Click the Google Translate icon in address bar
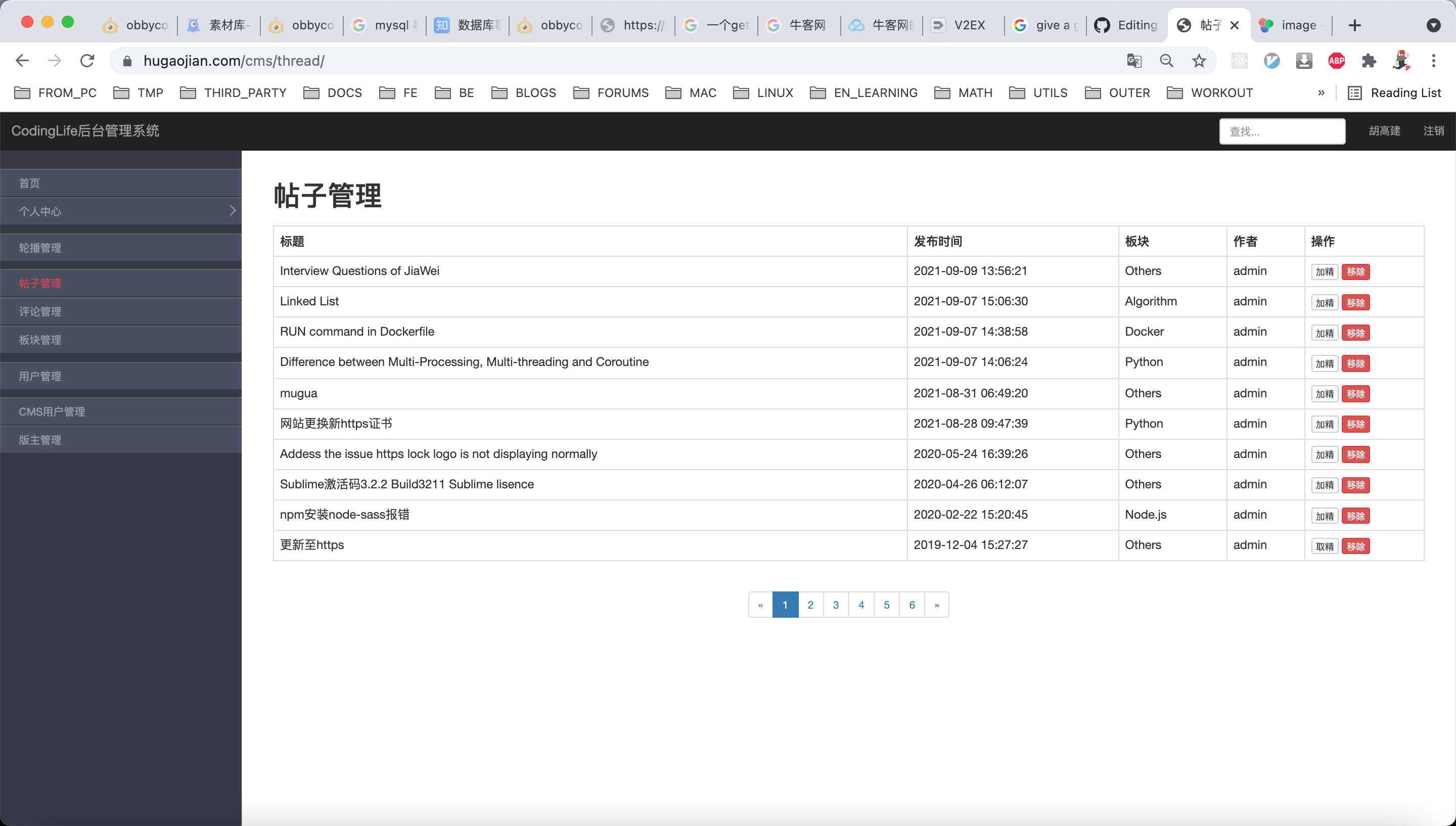The image size is (1456, 826). point(1134,61)
